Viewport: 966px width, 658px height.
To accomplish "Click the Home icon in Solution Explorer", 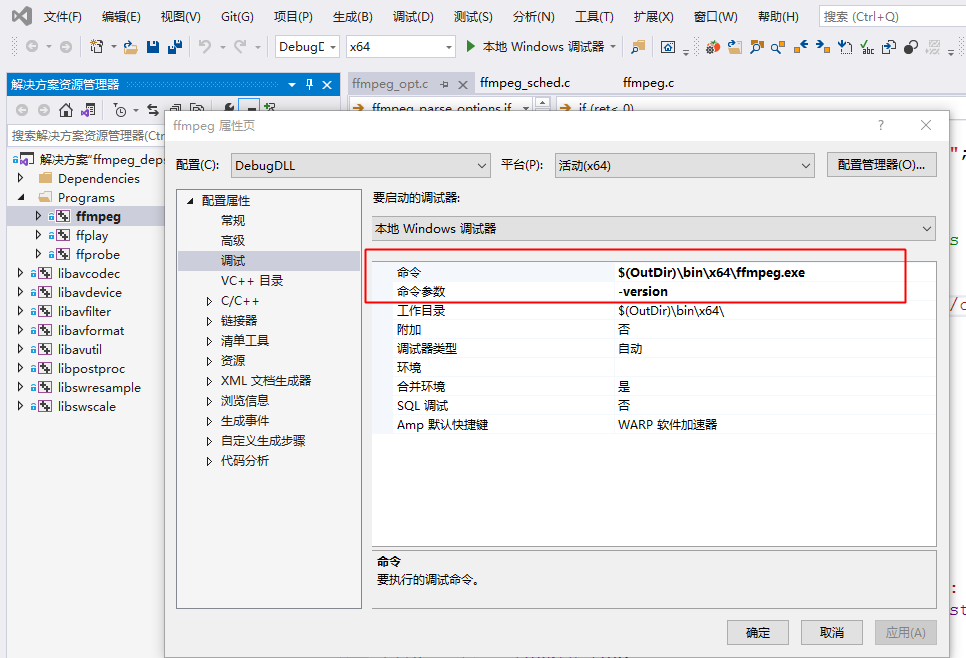I will coord(66,110).
